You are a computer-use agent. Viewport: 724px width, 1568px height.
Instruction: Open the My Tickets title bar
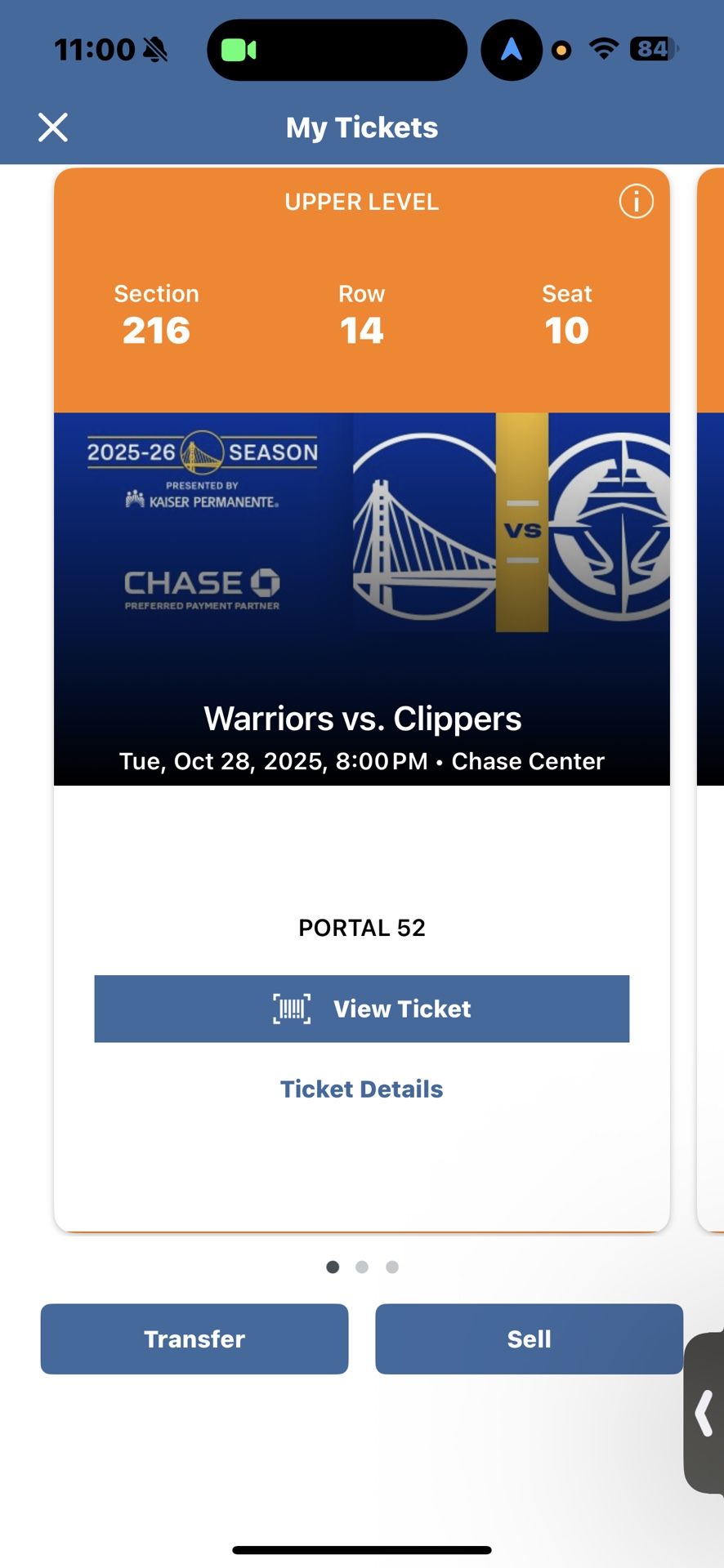[x=362, y=127]
